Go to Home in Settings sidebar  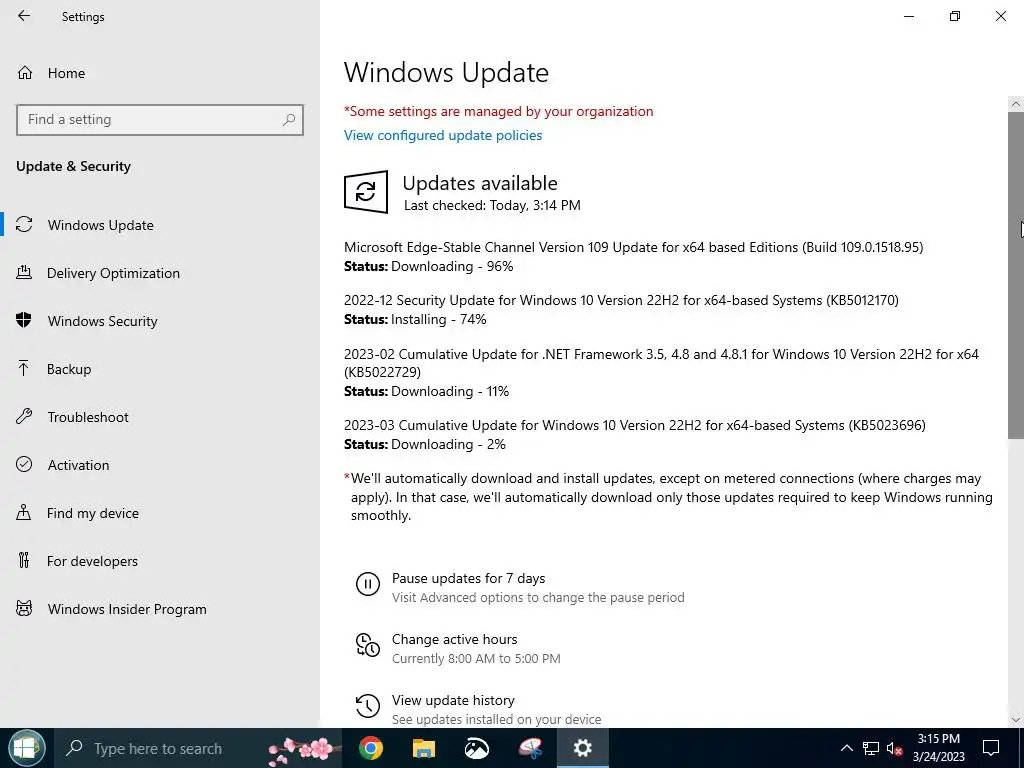[66, 73]
